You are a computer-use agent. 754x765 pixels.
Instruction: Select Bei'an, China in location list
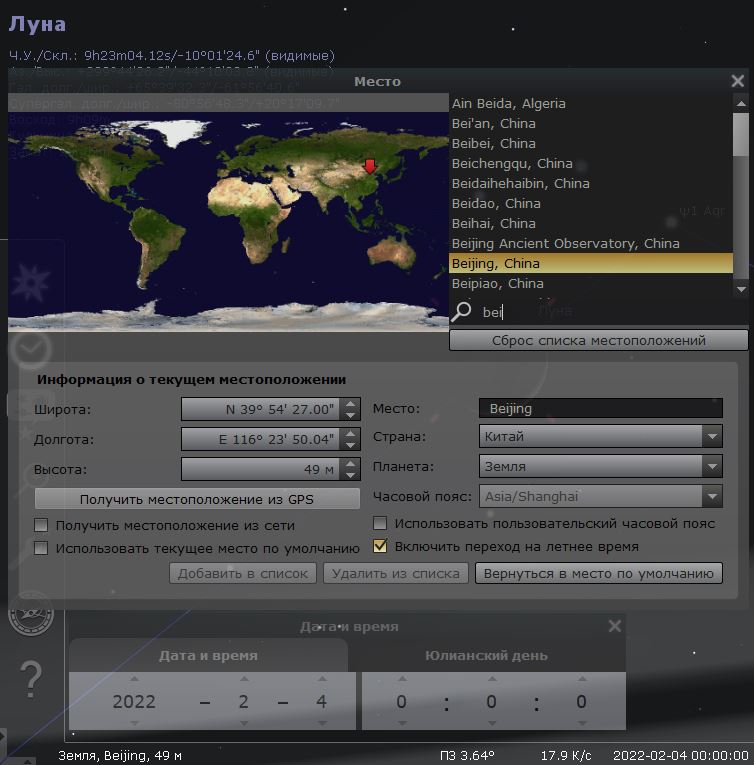[591, 123]
